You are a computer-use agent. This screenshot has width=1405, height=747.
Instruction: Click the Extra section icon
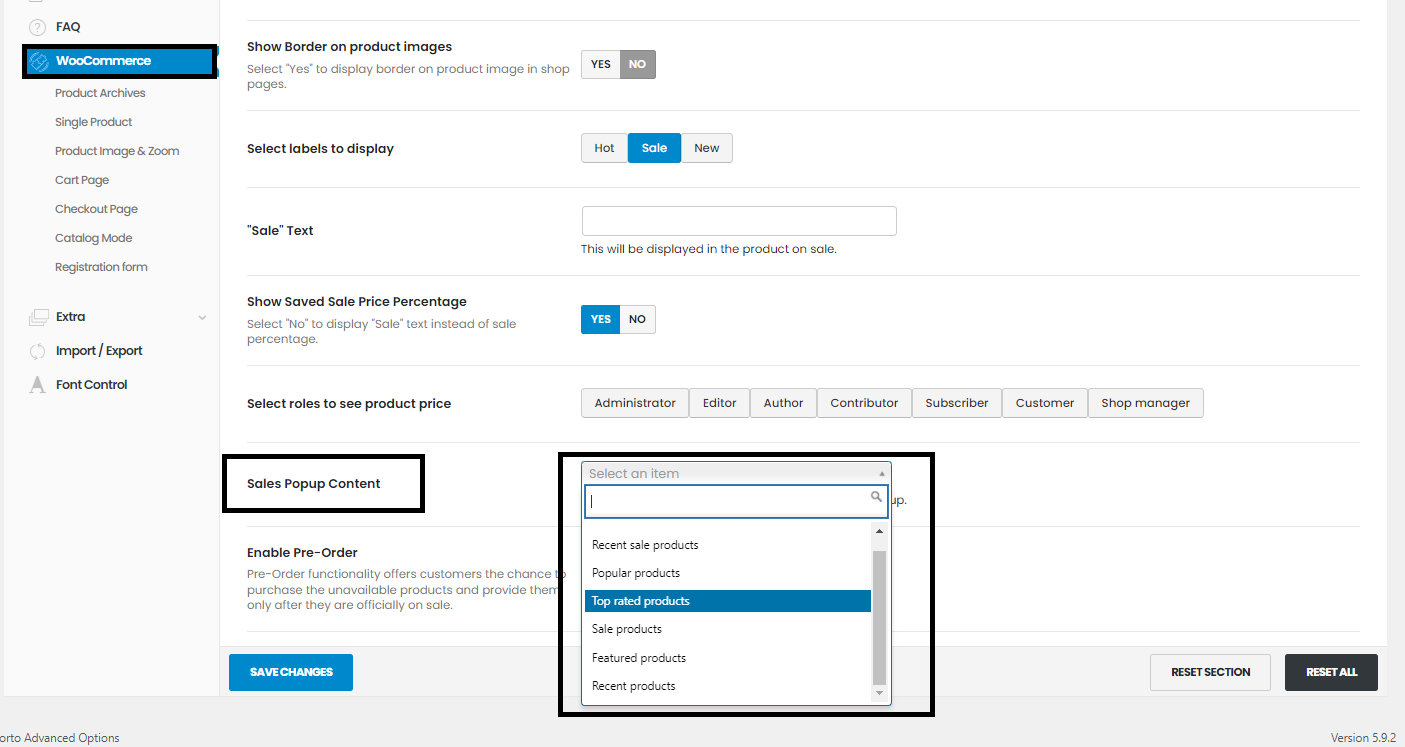tap(38, 317)
